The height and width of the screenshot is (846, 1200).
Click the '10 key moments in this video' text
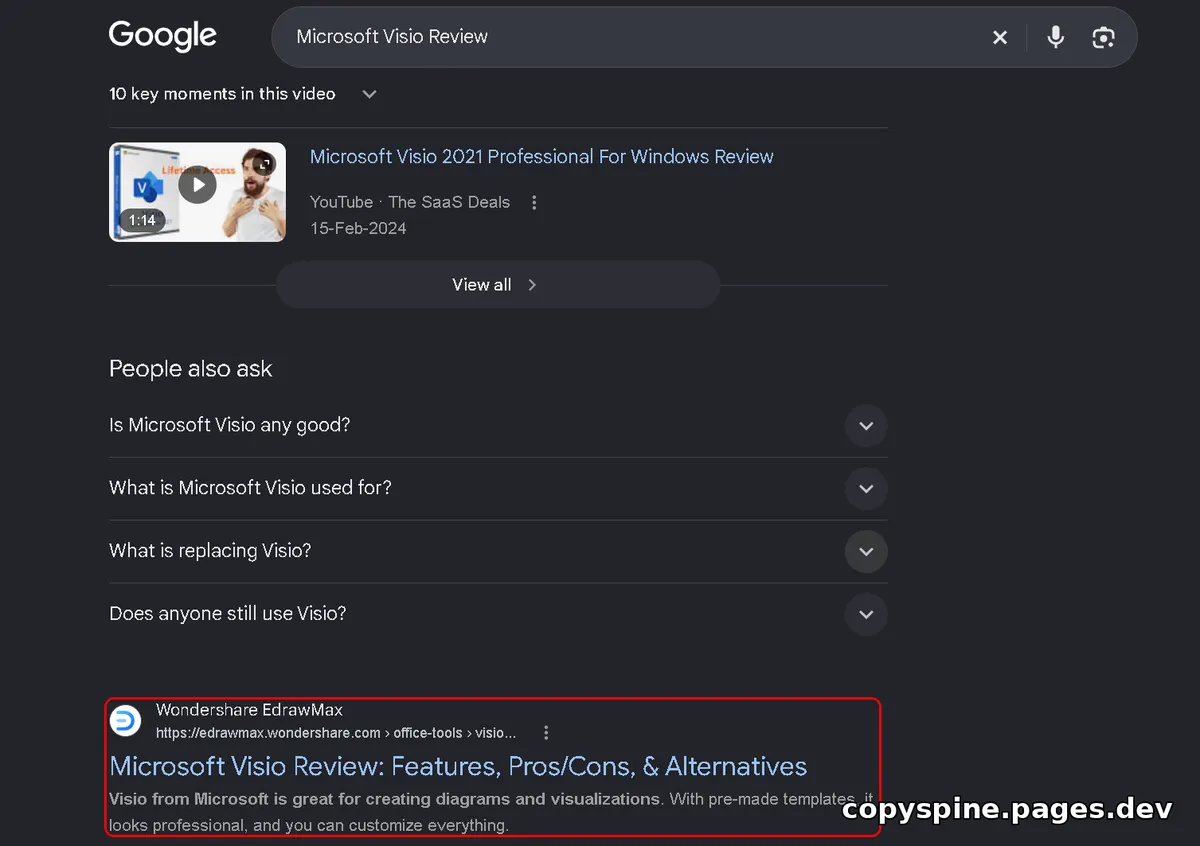click(222, 94)
